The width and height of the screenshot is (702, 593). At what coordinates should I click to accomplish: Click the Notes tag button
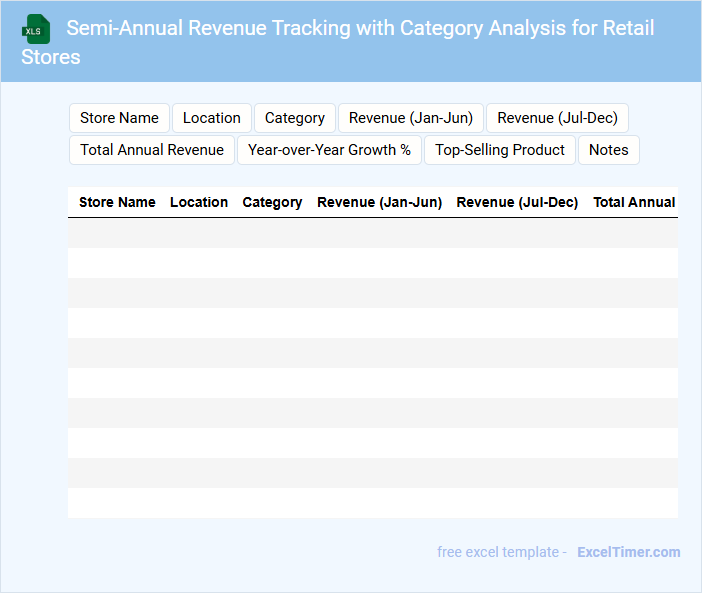click(x=608, y=150)
